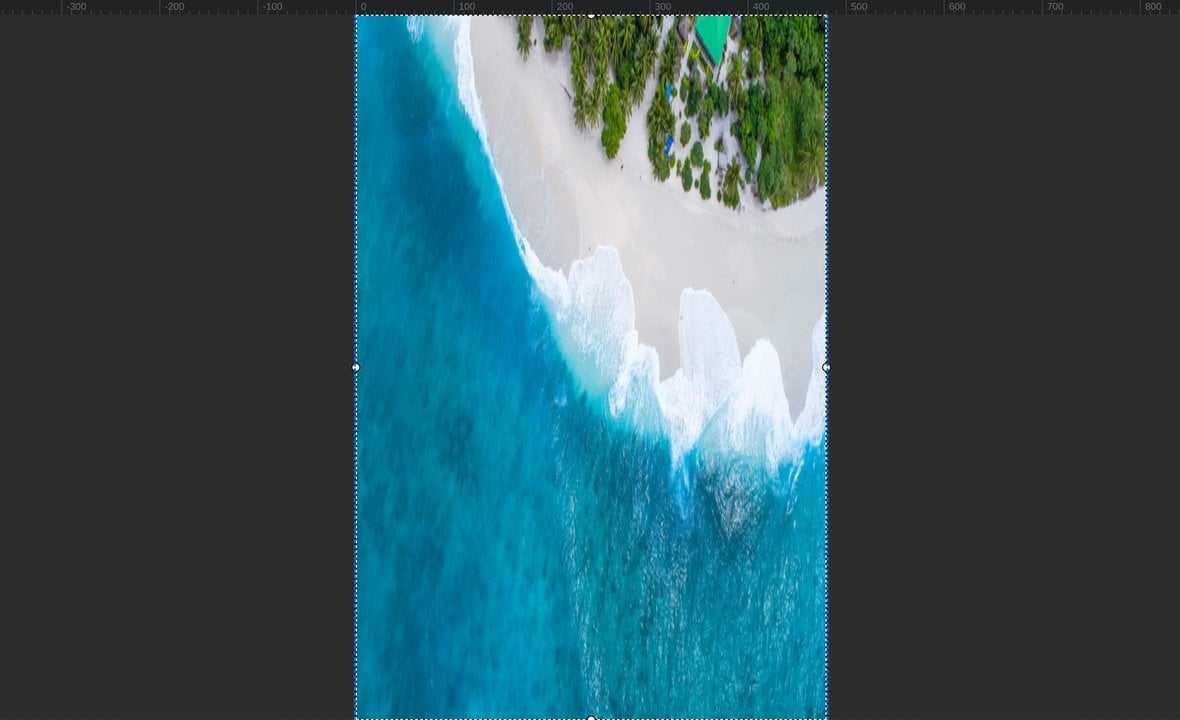The width and height of the screenshot is (1180, 720).
Task: Click the ruler mark labeled -300
Action: 76,7
